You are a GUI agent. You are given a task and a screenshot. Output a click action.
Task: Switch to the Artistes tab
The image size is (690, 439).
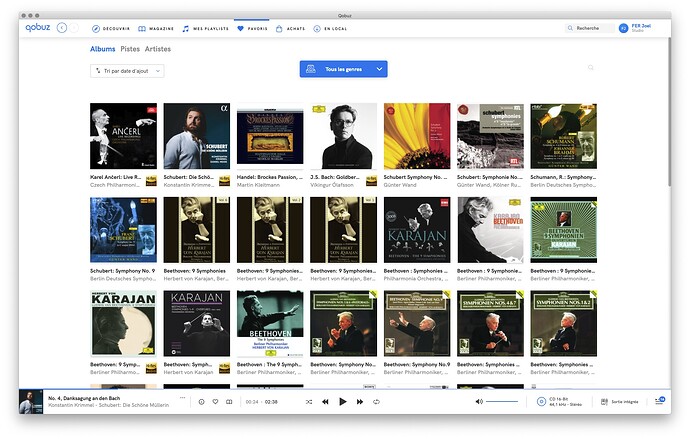pos(158,49)
